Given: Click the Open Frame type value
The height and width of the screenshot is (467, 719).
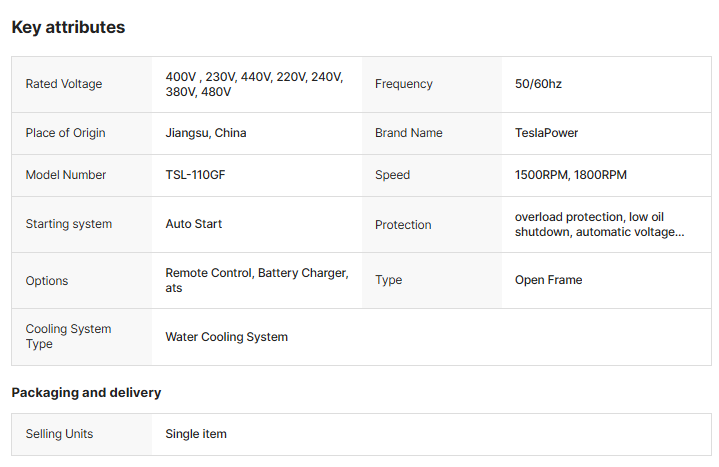Looking at the screenshot, I should click(548, 280).
